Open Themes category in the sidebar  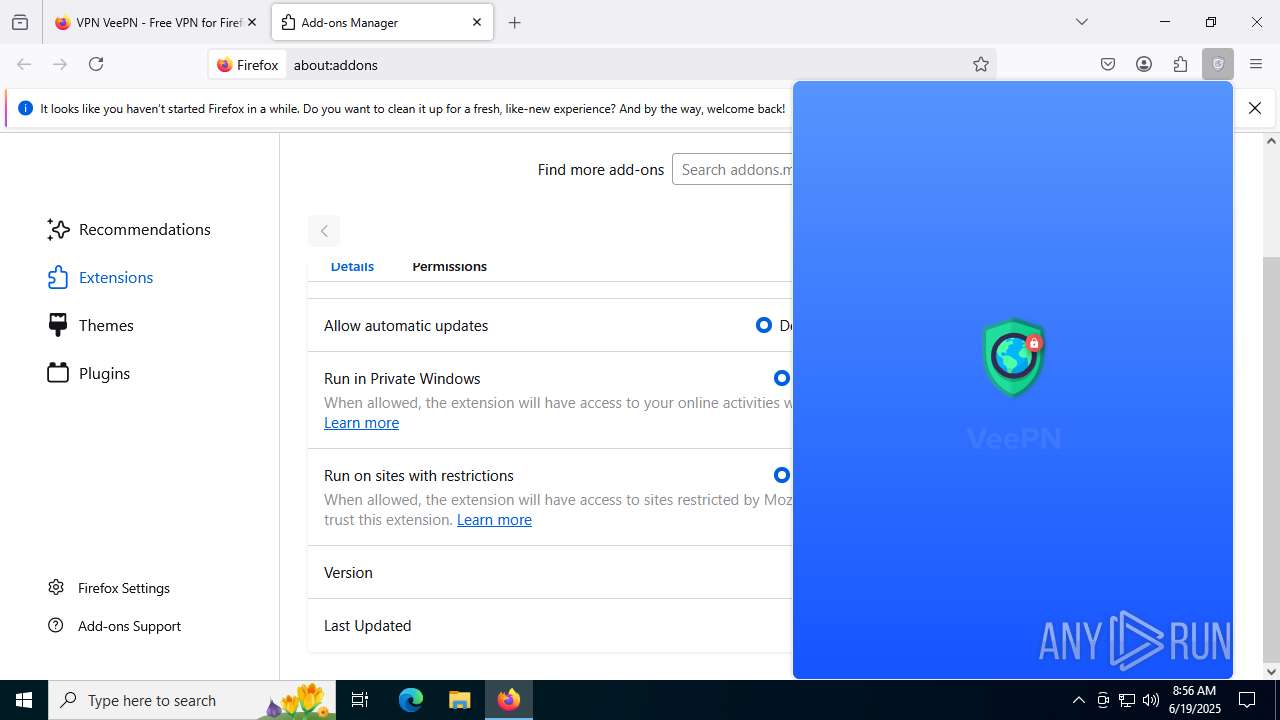(90, 325)
